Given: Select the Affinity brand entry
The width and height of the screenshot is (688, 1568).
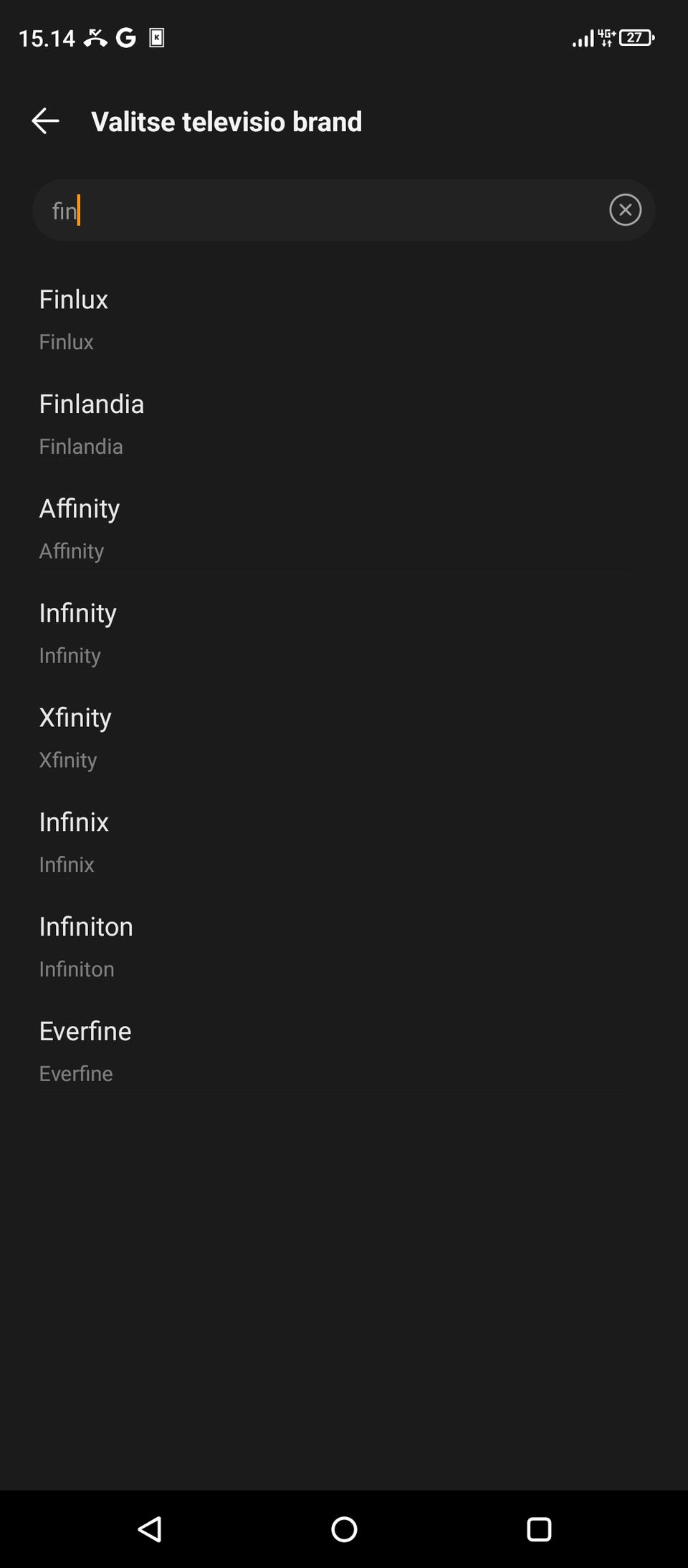Looking at the screenshot, I should coord(80,528).
